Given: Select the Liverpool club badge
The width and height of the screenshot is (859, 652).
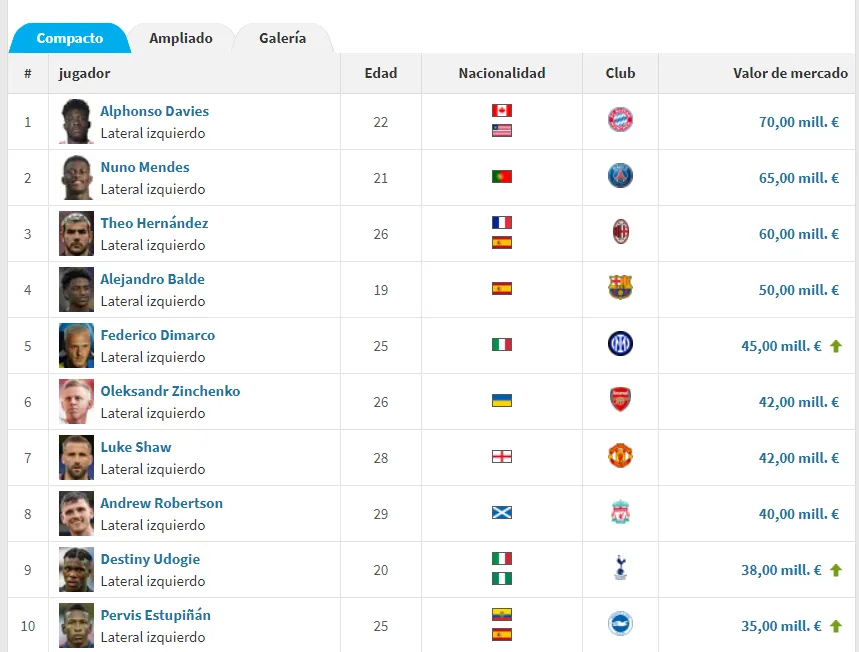Looking at the screenshot, I should click(619, 513).
